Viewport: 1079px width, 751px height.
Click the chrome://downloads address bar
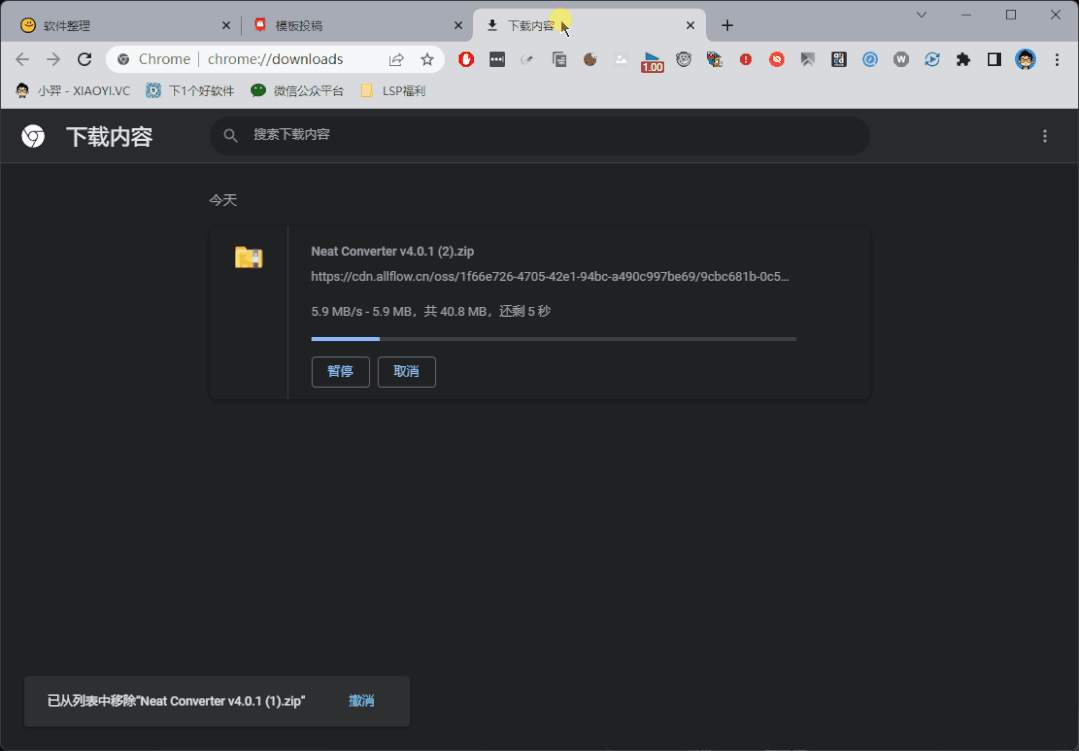point(275,59)
